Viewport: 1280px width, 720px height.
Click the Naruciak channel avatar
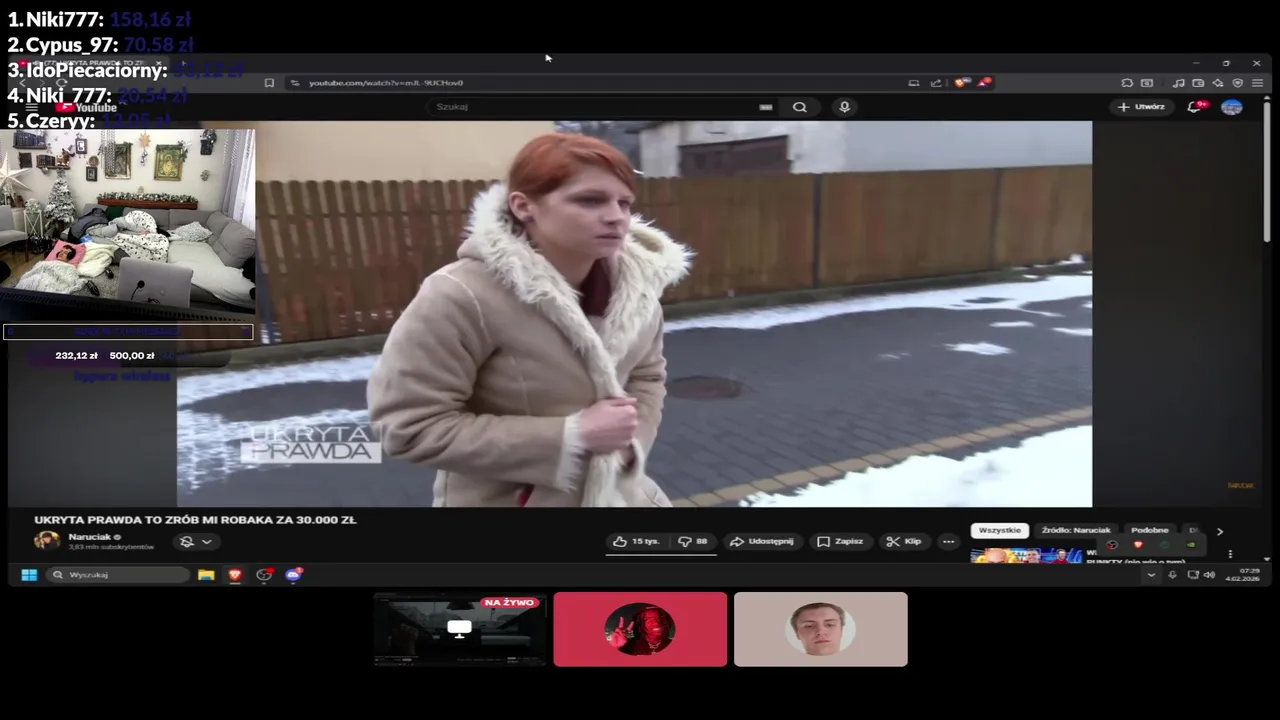(x=47, y=541)
